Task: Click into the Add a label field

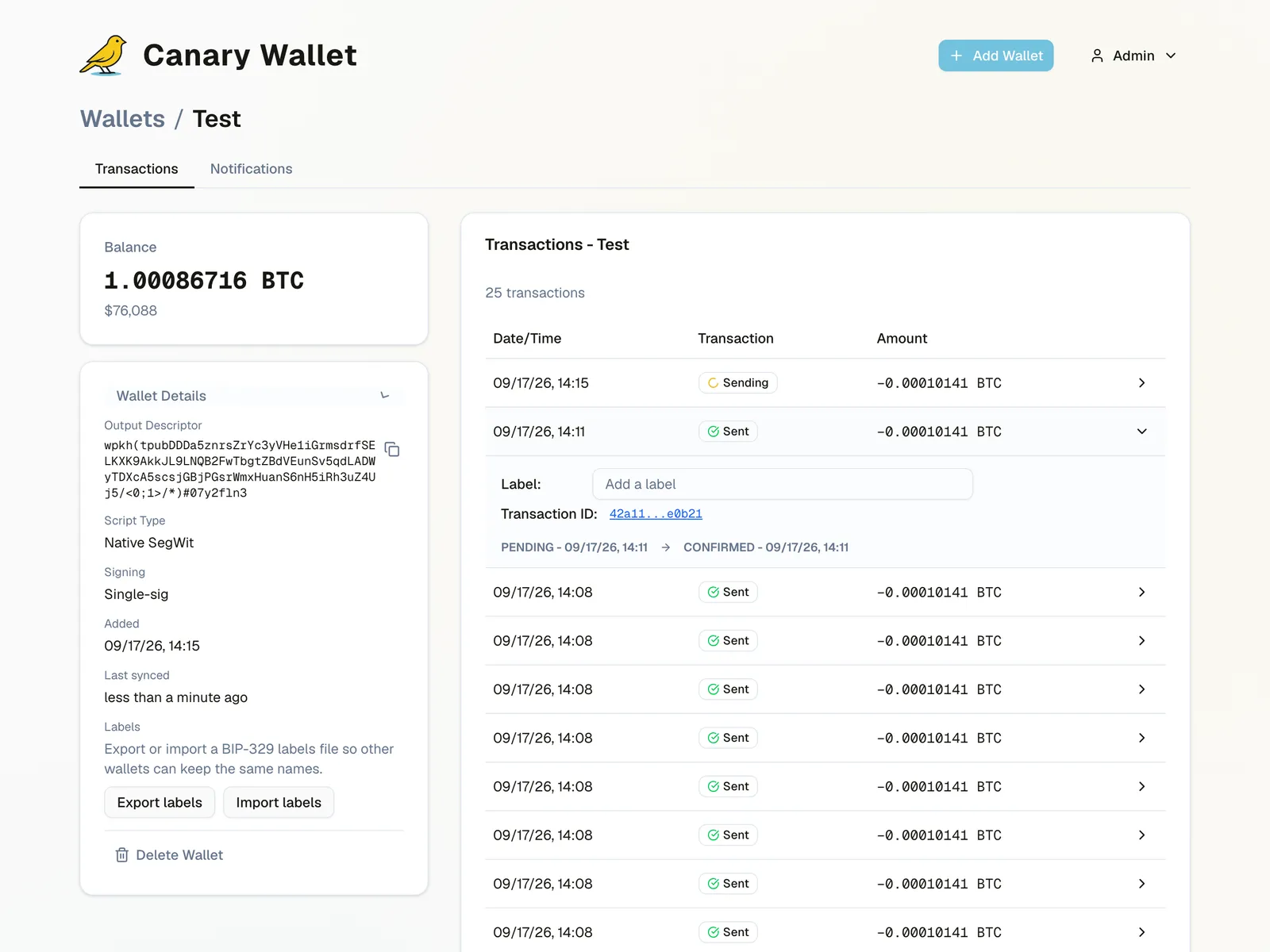Action: [782, 484]
